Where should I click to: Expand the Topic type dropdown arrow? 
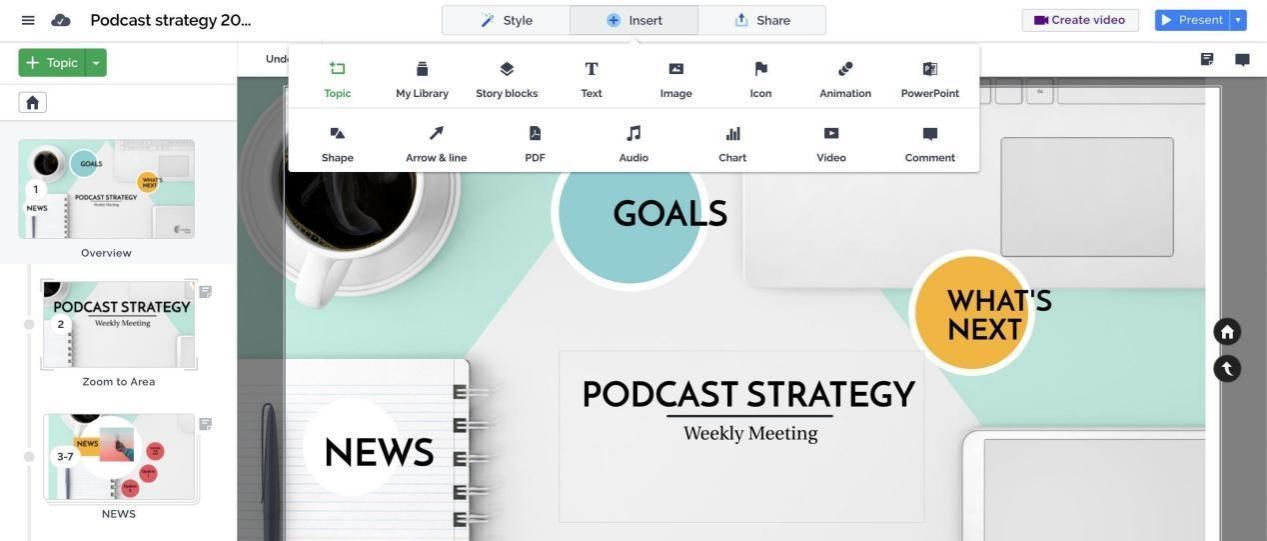pos(96,63)
